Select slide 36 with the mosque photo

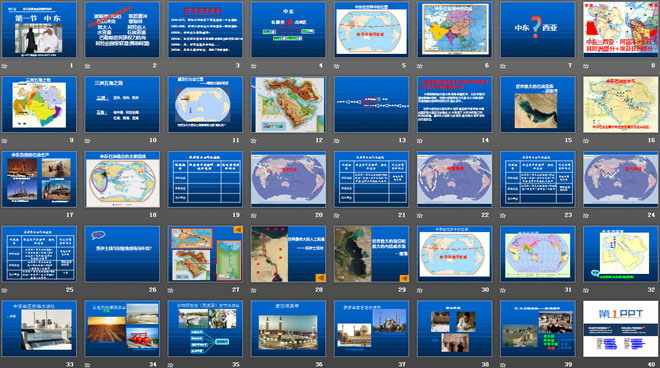point(288,328)
